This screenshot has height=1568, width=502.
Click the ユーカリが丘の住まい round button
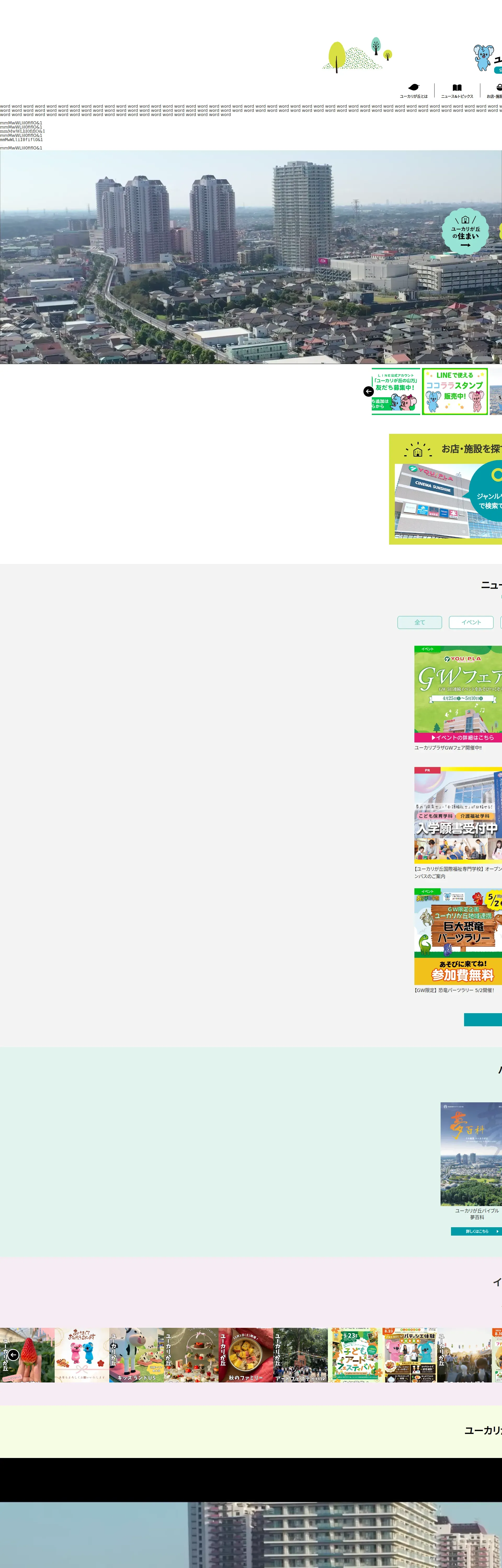465,232
